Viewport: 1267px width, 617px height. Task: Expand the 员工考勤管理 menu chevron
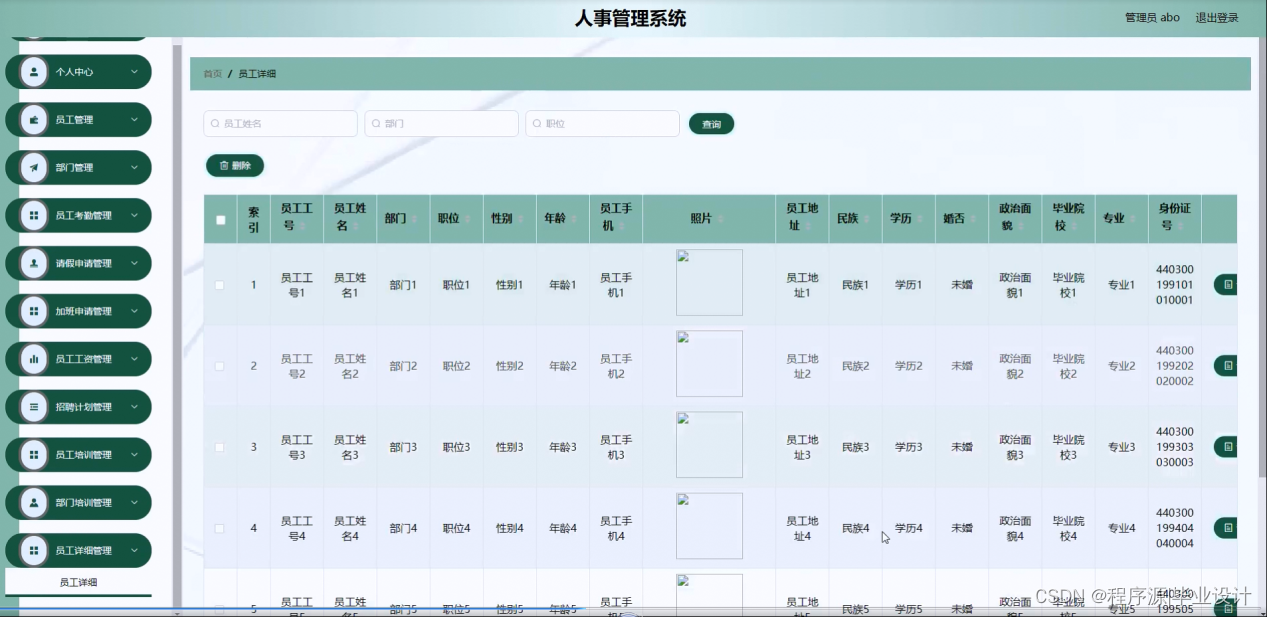(134, 216)
